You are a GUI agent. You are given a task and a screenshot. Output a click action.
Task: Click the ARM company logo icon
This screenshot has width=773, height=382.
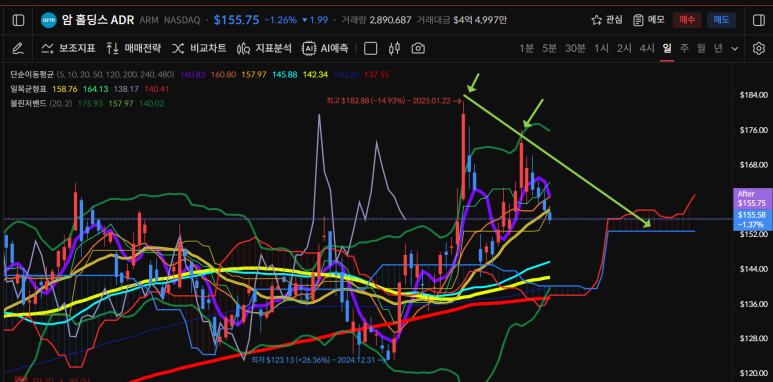coord(48,20)
